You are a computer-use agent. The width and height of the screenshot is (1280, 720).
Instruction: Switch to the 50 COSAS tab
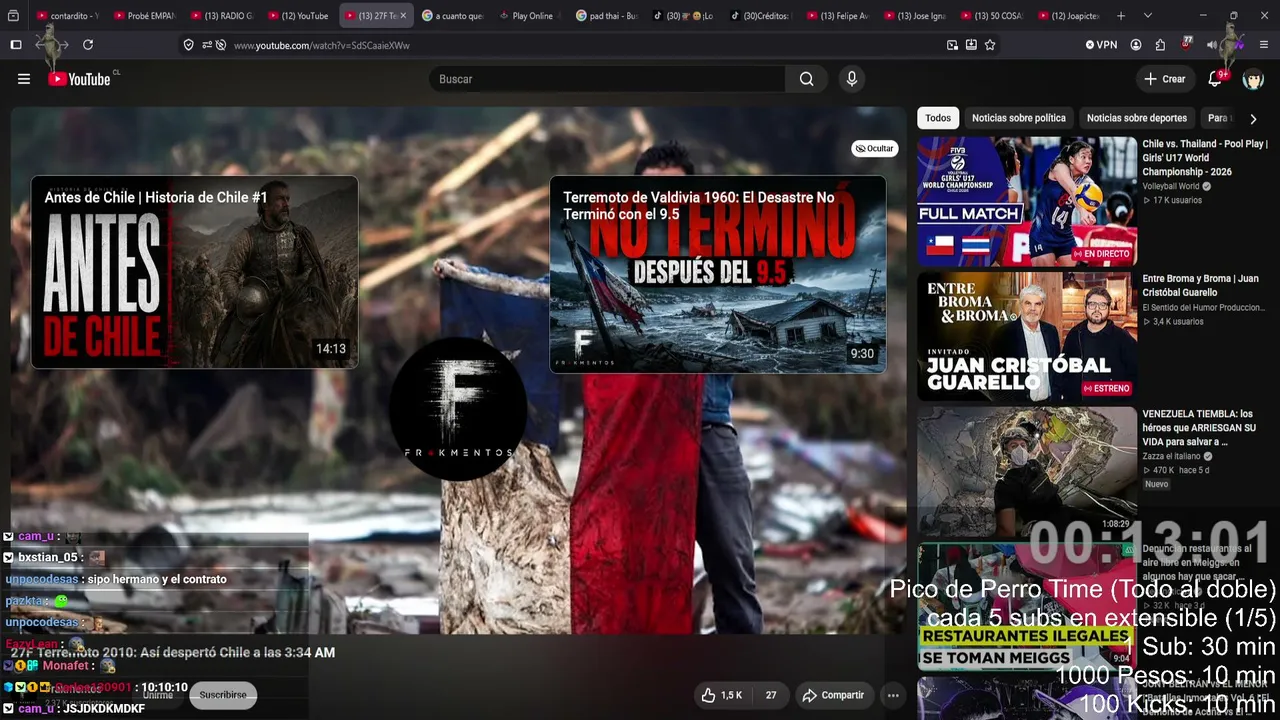993,16
